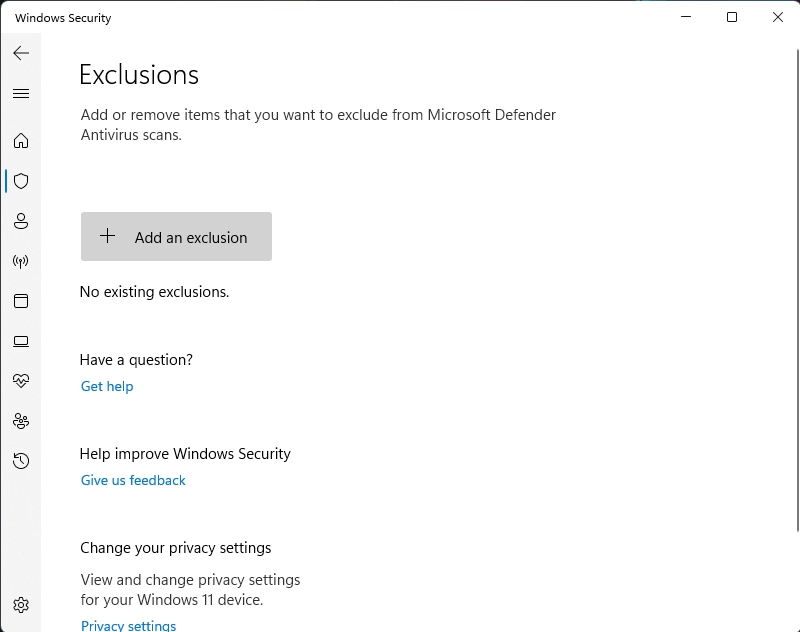The width and height of the screenshot is (800, 632).
Task: Open the Home section icon
Action: point(21,140)
